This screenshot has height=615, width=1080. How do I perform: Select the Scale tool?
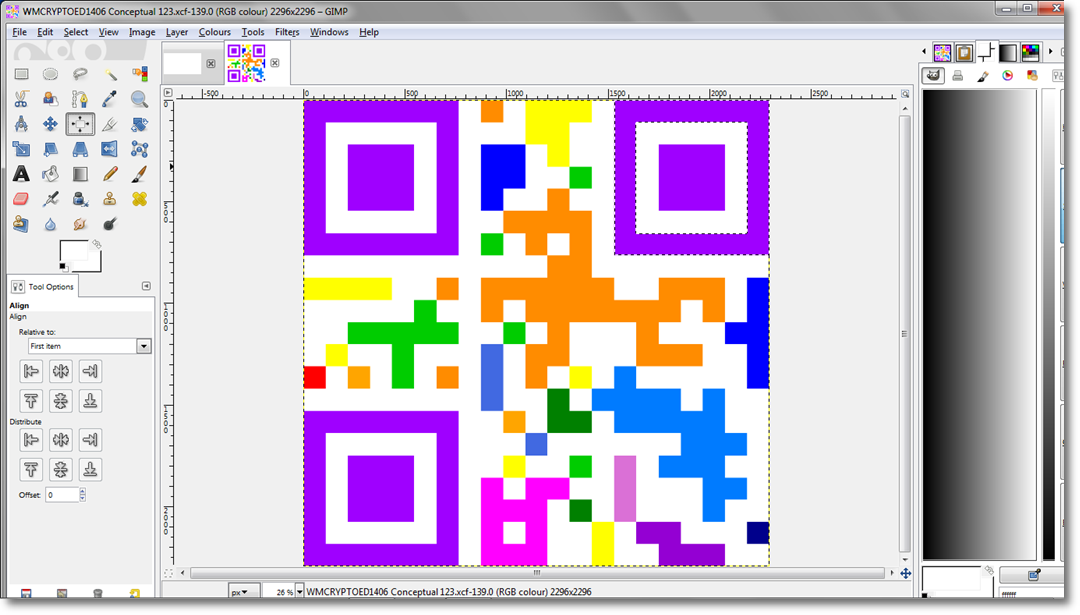[x=21, y=149]
